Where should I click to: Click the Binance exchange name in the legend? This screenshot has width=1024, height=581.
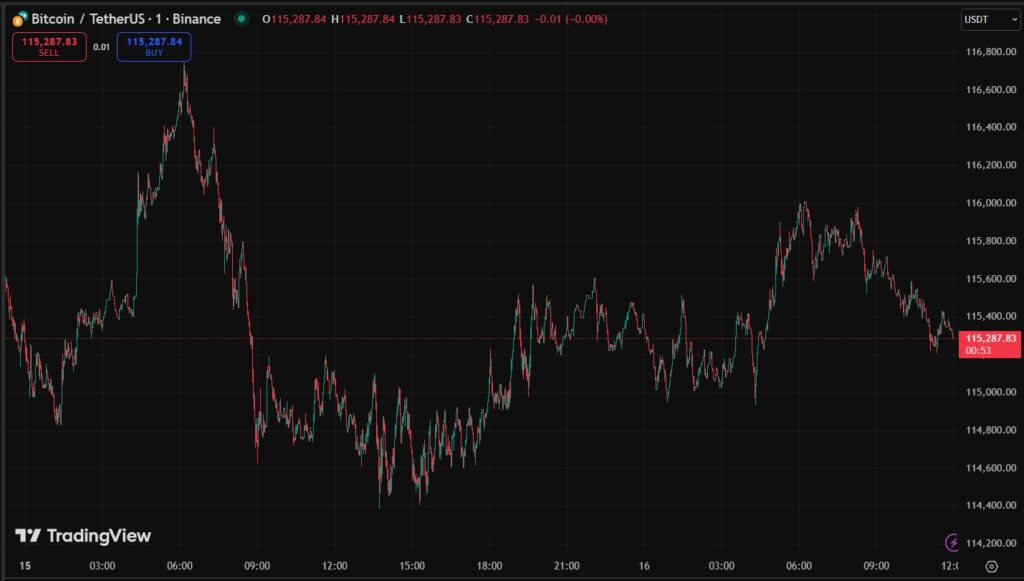tap(197, 18)
